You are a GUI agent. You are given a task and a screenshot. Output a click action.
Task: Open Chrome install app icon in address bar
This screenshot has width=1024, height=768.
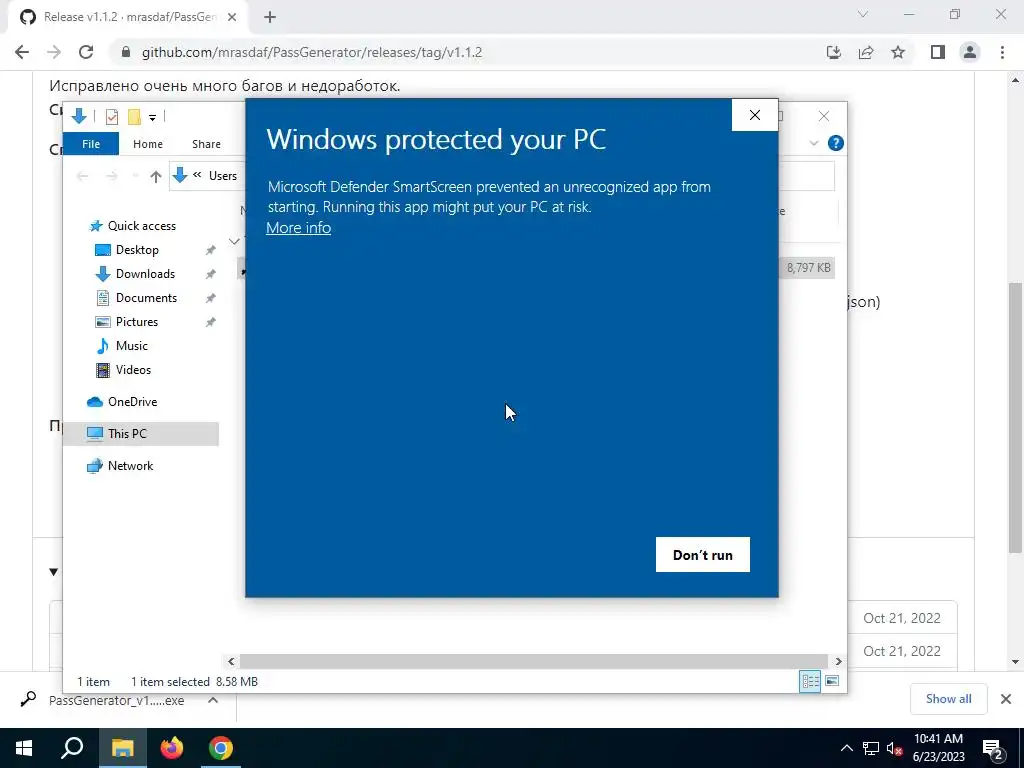pyautogui.click(x=833, y=52)
